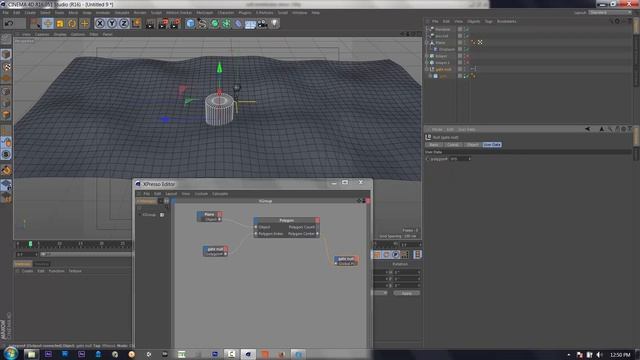Add a camera with the camera icon
Image resolution: width=640 pixels, height=360 pixels.
262,24
